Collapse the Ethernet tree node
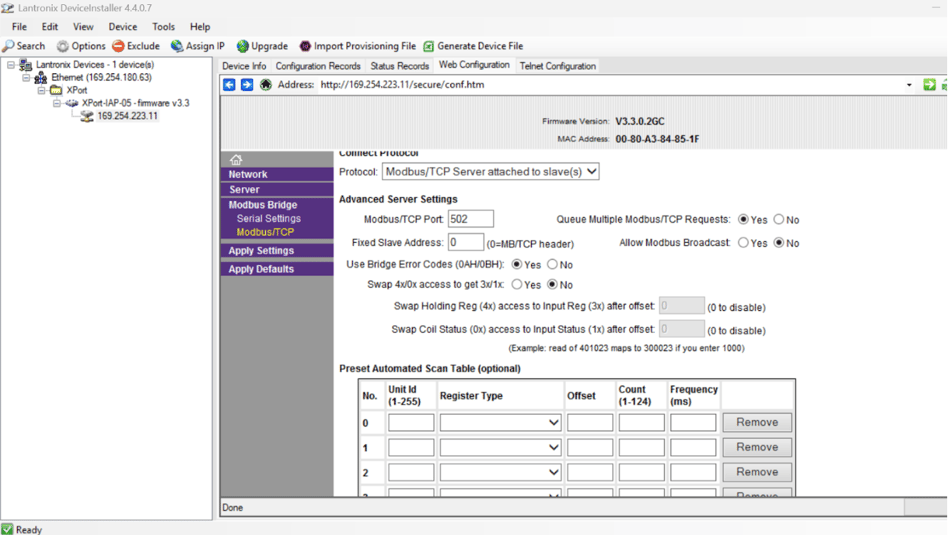This screenshot has width=950, height=535. [x=26, y=78]
